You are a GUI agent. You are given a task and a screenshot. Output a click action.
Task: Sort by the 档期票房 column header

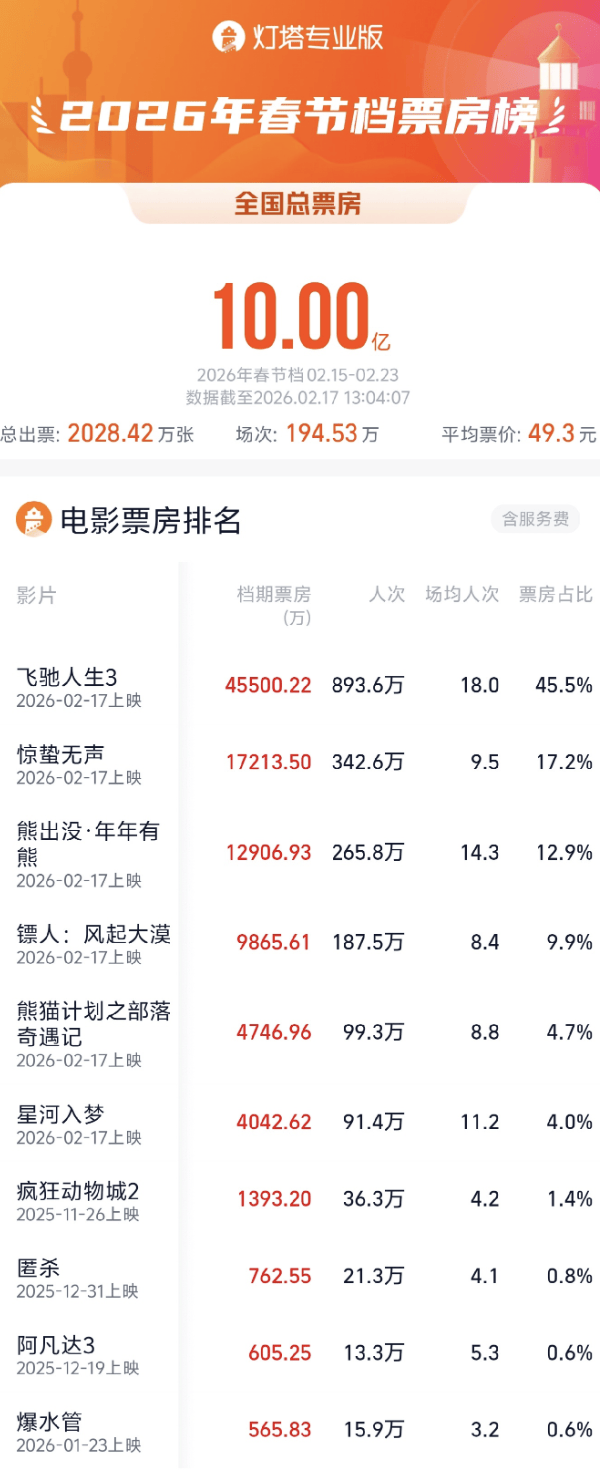click(x=274, y=605)
